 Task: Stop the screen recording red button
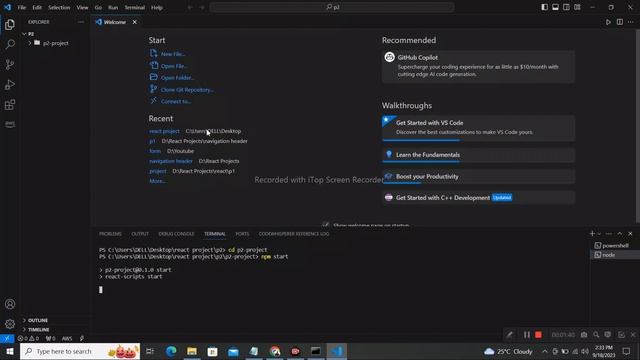[x=538, y=335]
